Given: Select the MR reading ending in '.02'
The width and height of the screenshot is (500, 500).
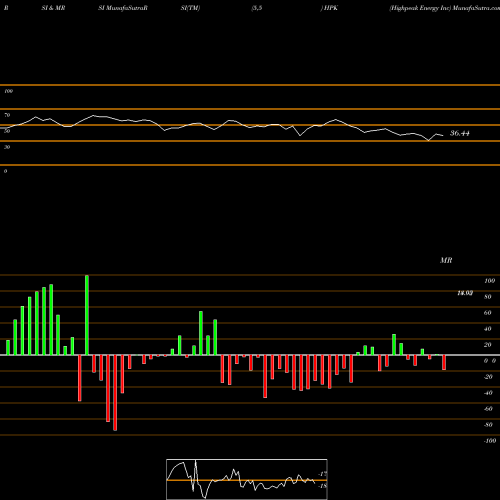Looking at the screenshot, I should pyautogui.click(x=465, y=293).
